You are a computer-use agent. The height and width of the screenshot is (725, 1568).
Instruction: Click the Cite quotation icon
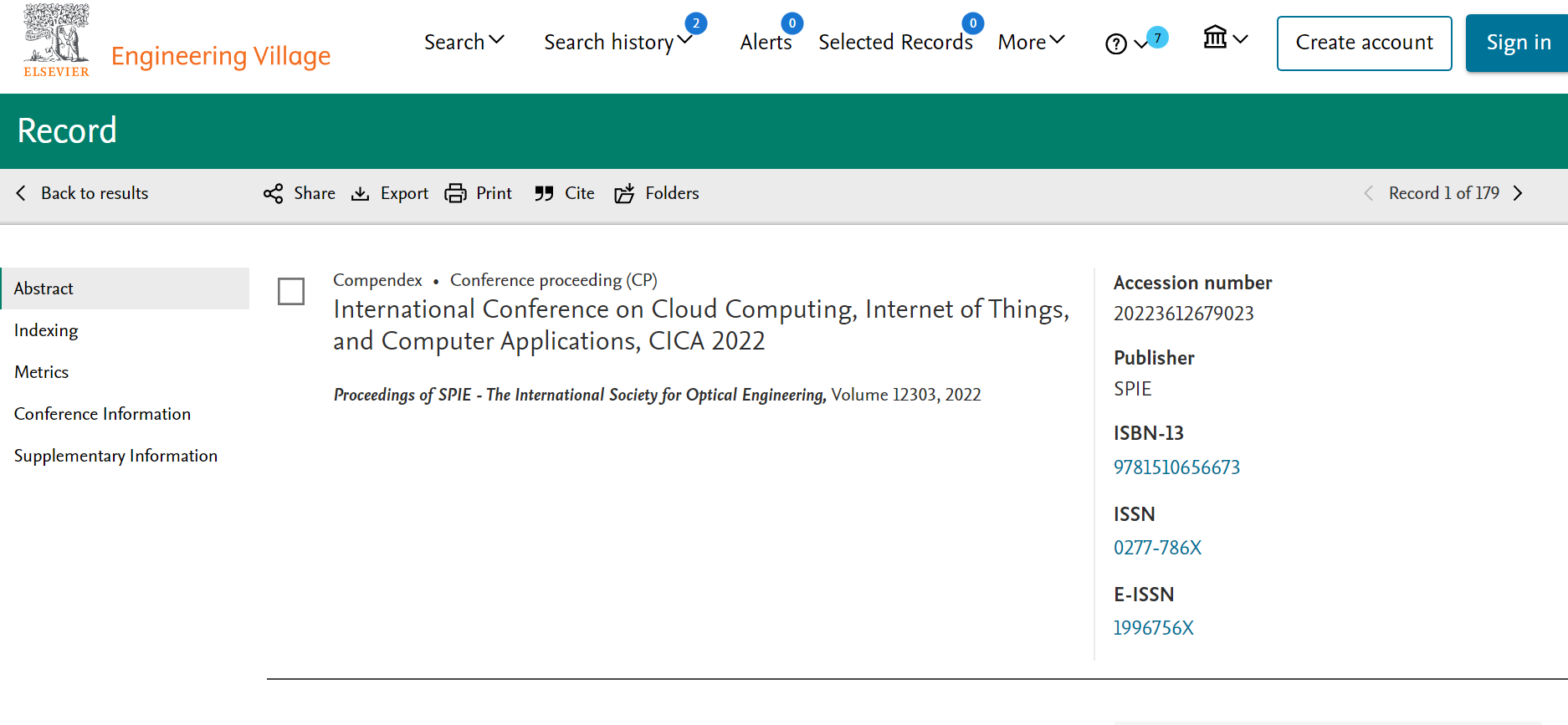[544, 194]
